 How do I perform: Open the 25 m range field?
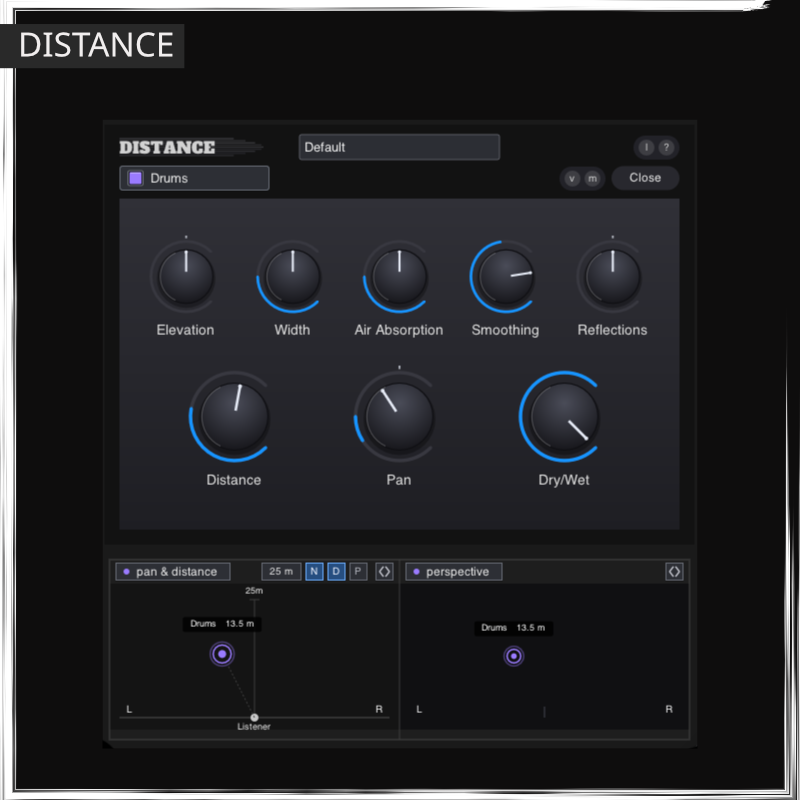[281, 571]
